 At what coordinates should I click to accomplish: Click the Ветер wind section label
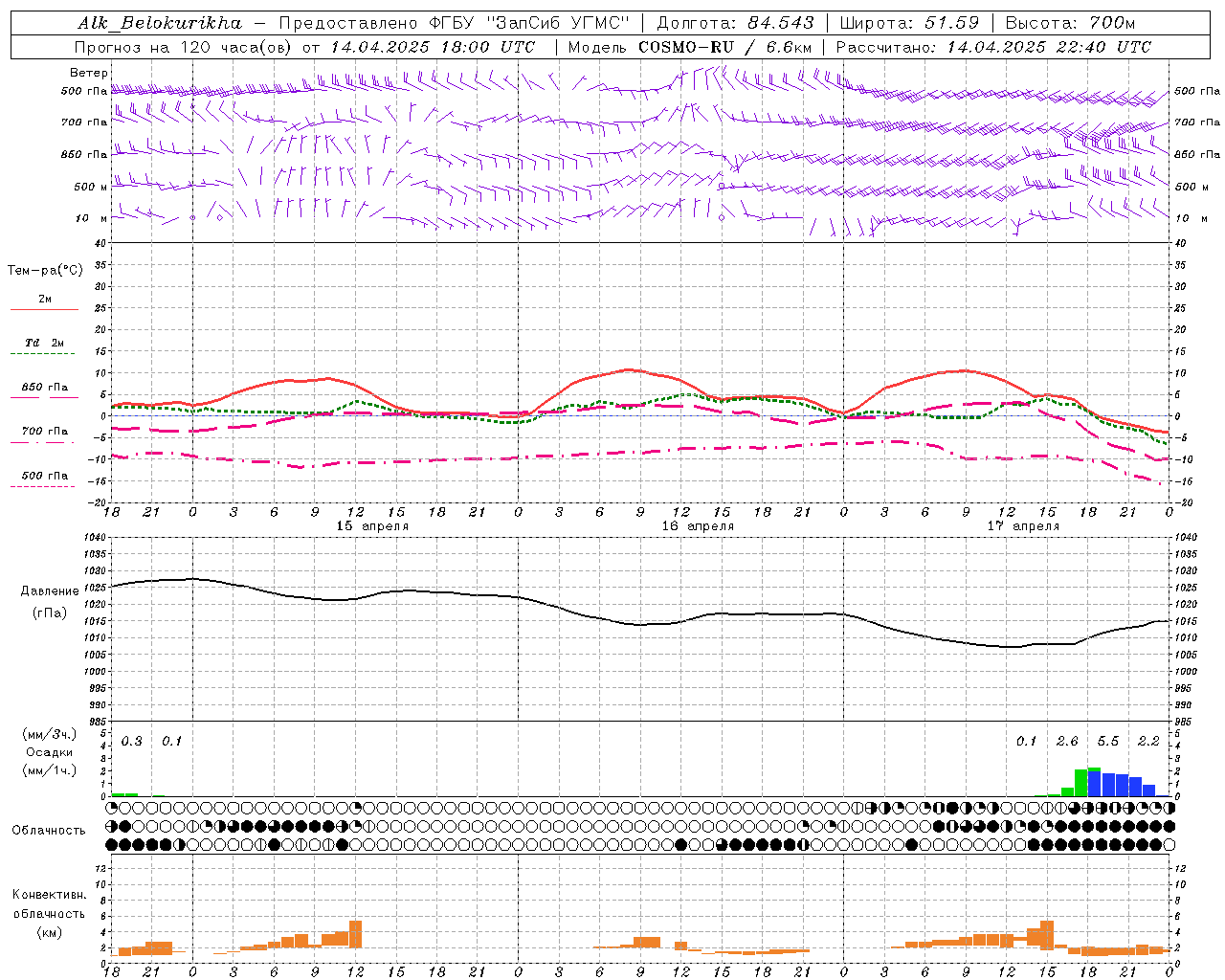(88, 73)
